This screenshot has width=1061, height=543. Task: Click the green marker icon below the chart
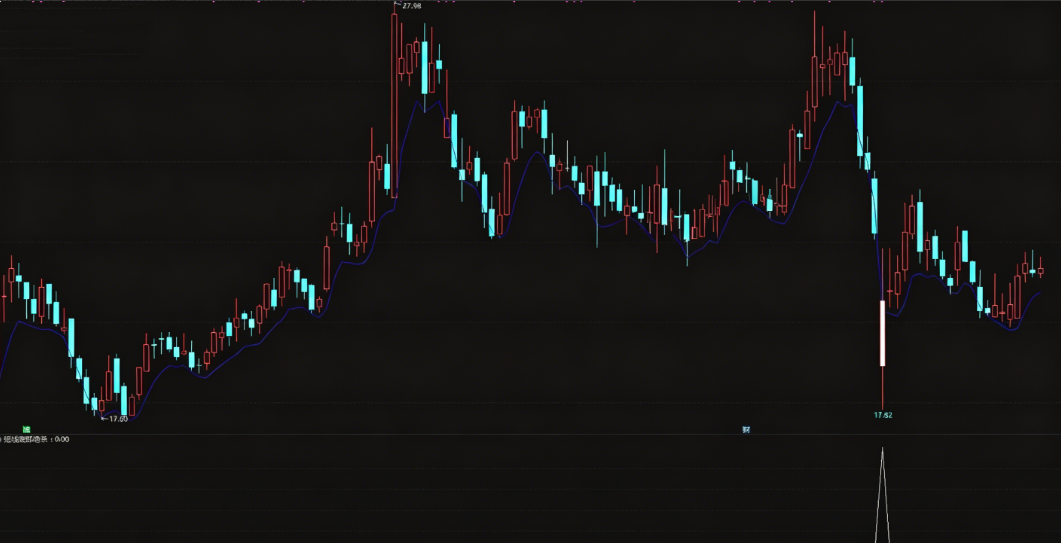pos(26,429)
